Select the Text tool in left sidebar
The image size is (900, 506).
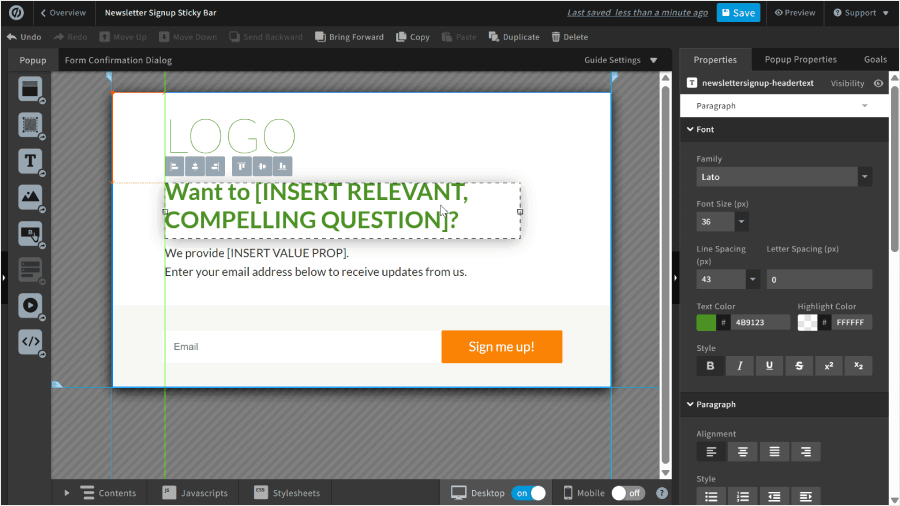pyautogui.click(x=30, y=161)
